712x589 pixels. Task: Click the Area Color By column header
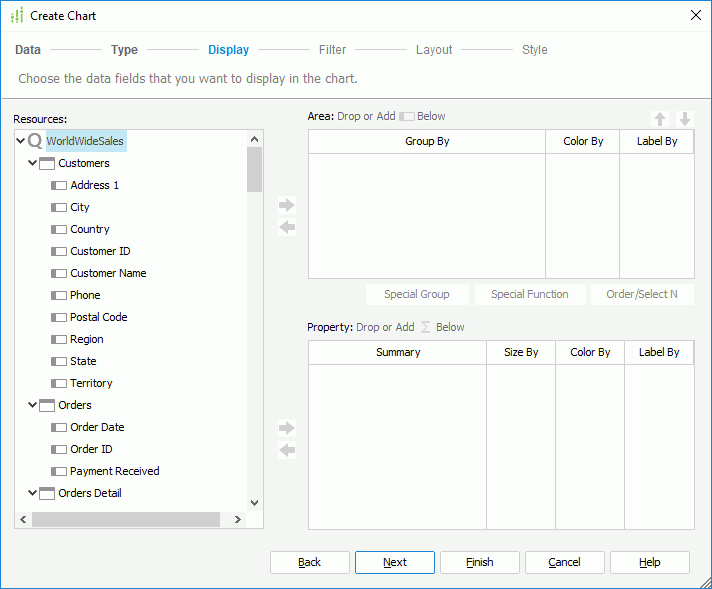coord(583,142)
